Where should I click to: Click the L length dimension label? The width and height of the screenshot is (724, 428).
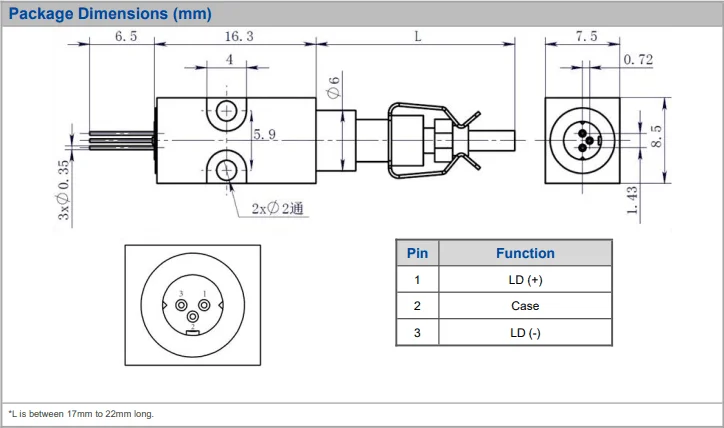pyautogui.click(x=418, y=36)
